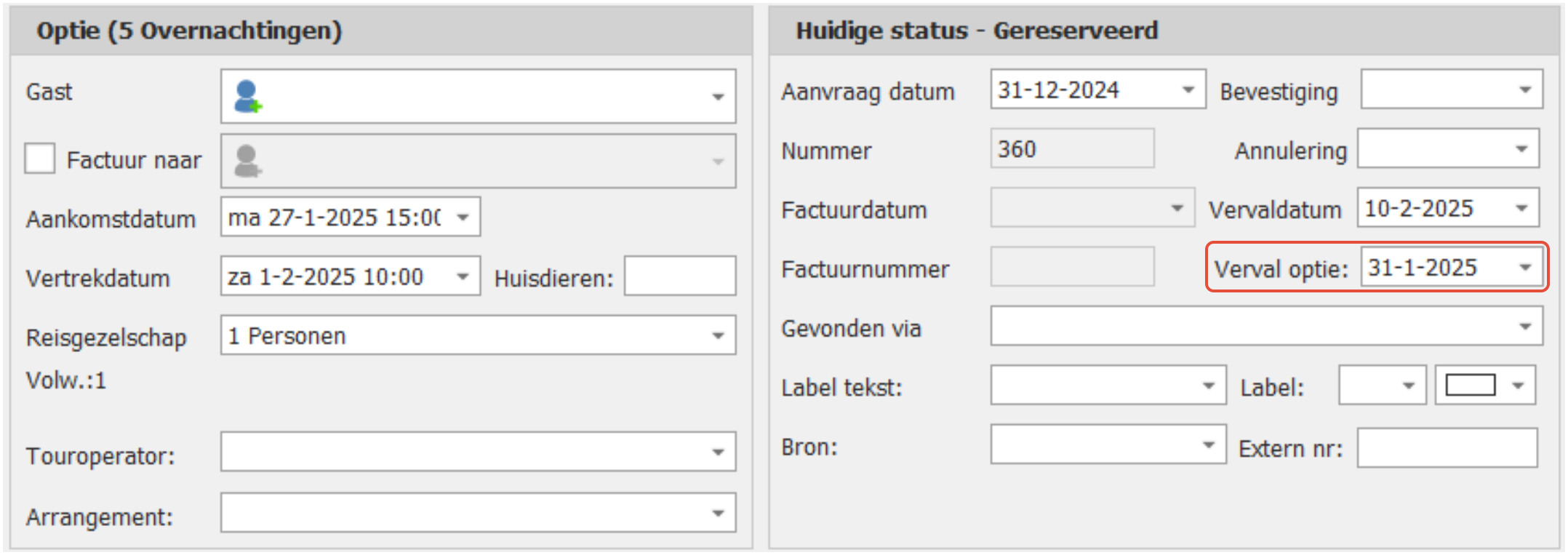Open the Aanvraag datum date picker

click(x=1188, y=90)
